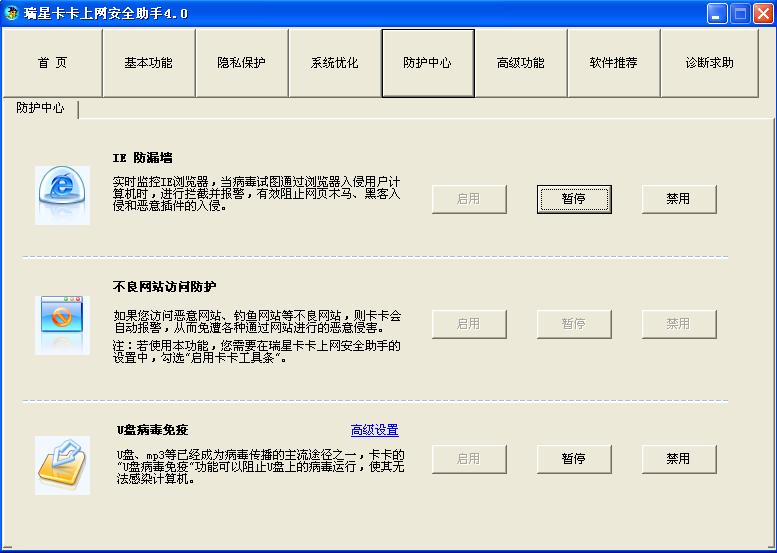The width and height of the screenshot is (777, 553).
Task: Click the 不良网站访问防护 blocked-site icon
Action: tap(62, 325)
